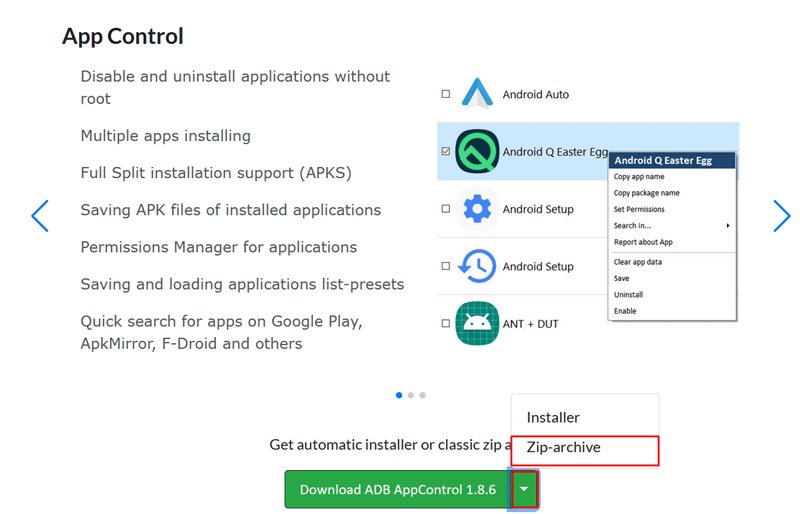Click 'Permissions Manager for applications' text
The image size is (800, 514).
[219, 247]
